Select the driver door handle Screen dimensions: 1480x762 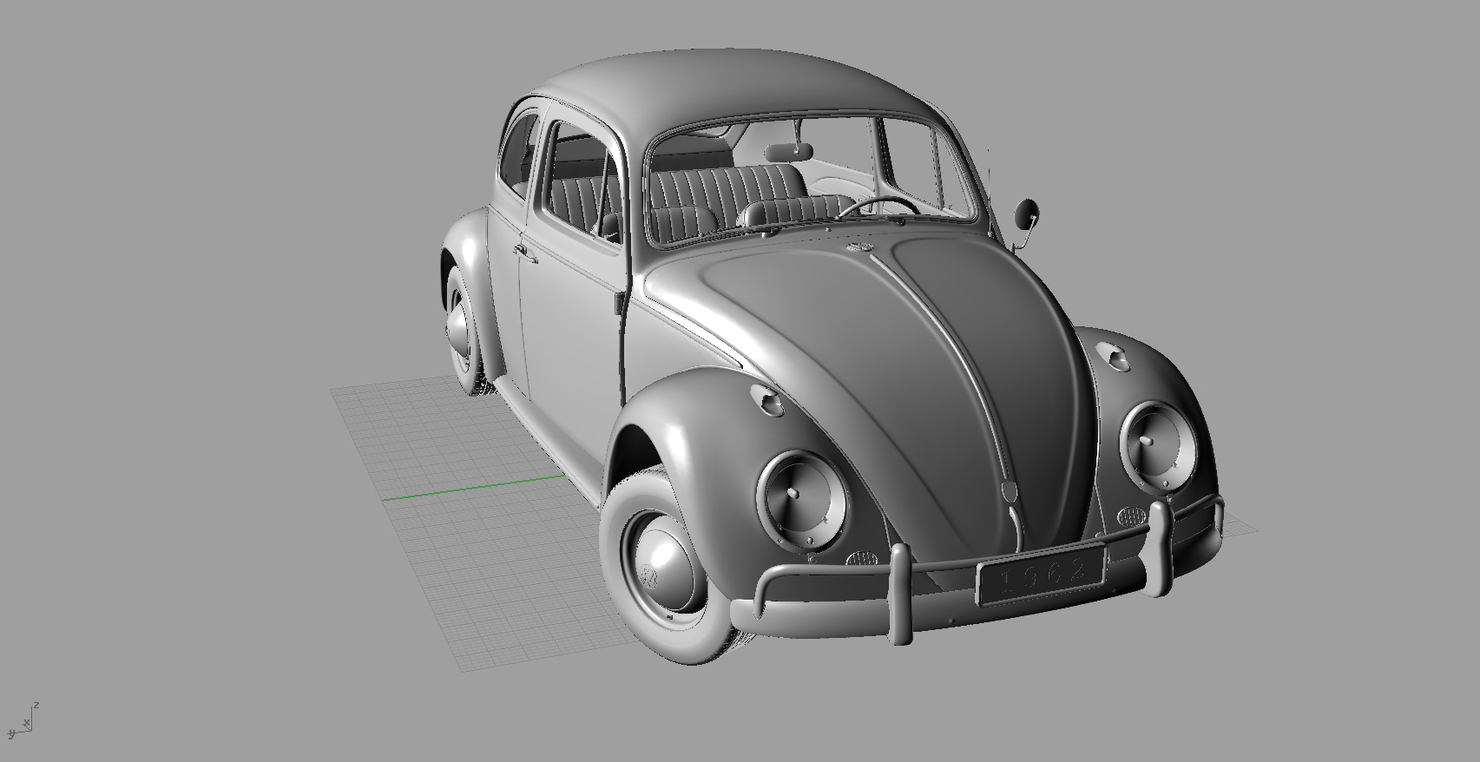tap(525, 252)
